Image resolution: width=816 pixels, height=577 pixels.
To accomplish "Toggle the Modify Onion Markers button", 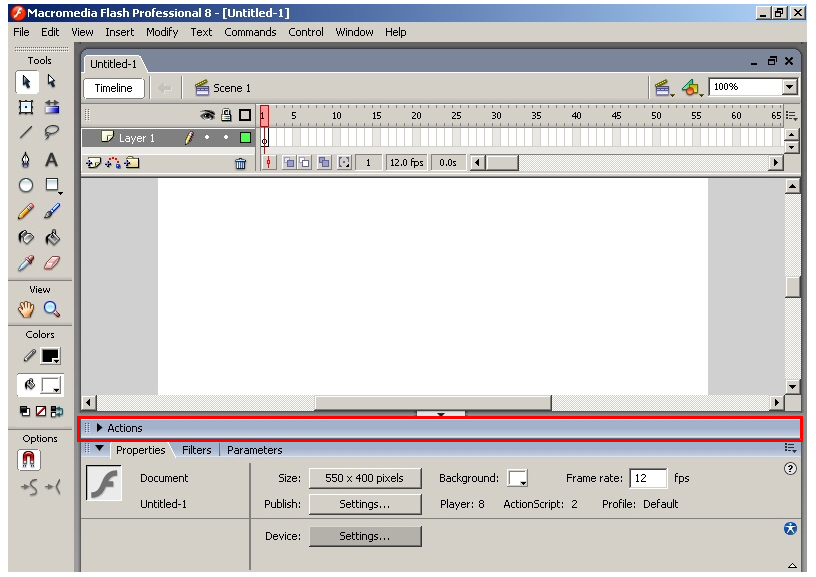I will click(344, 163).
